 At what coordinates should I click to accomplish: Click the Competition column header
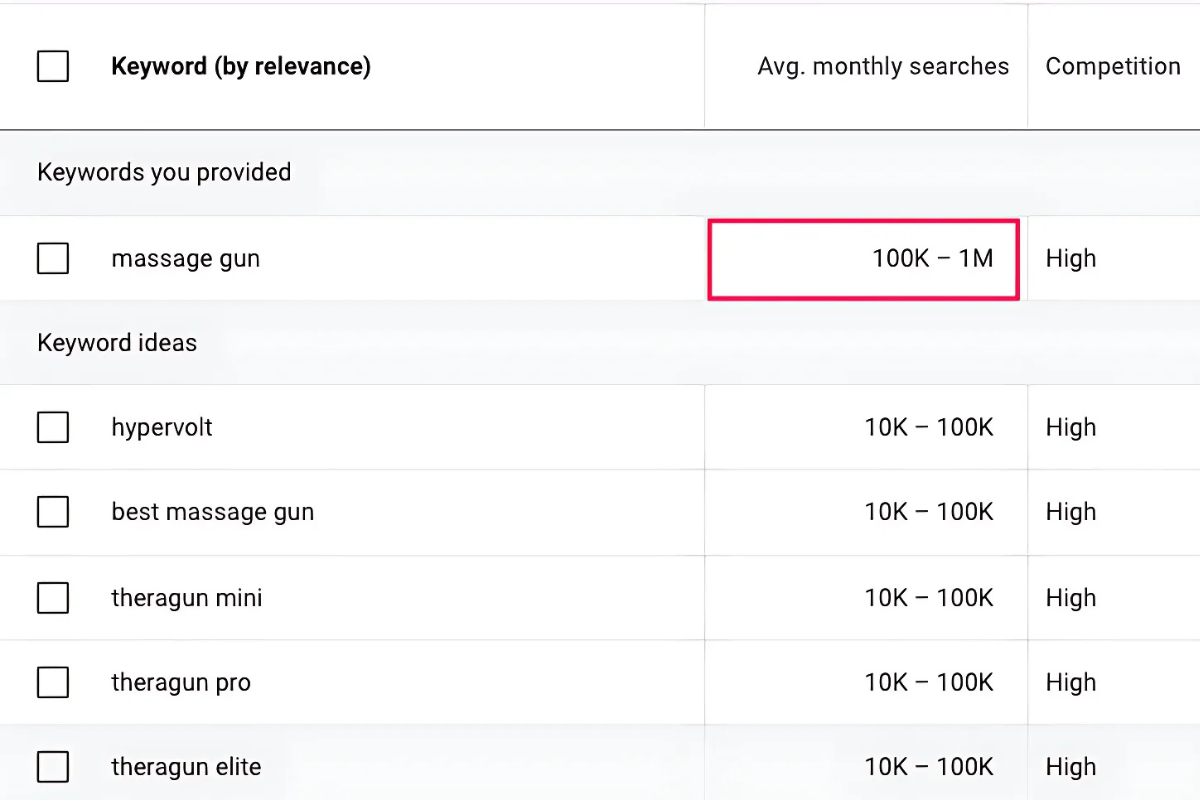point(1113,67)
